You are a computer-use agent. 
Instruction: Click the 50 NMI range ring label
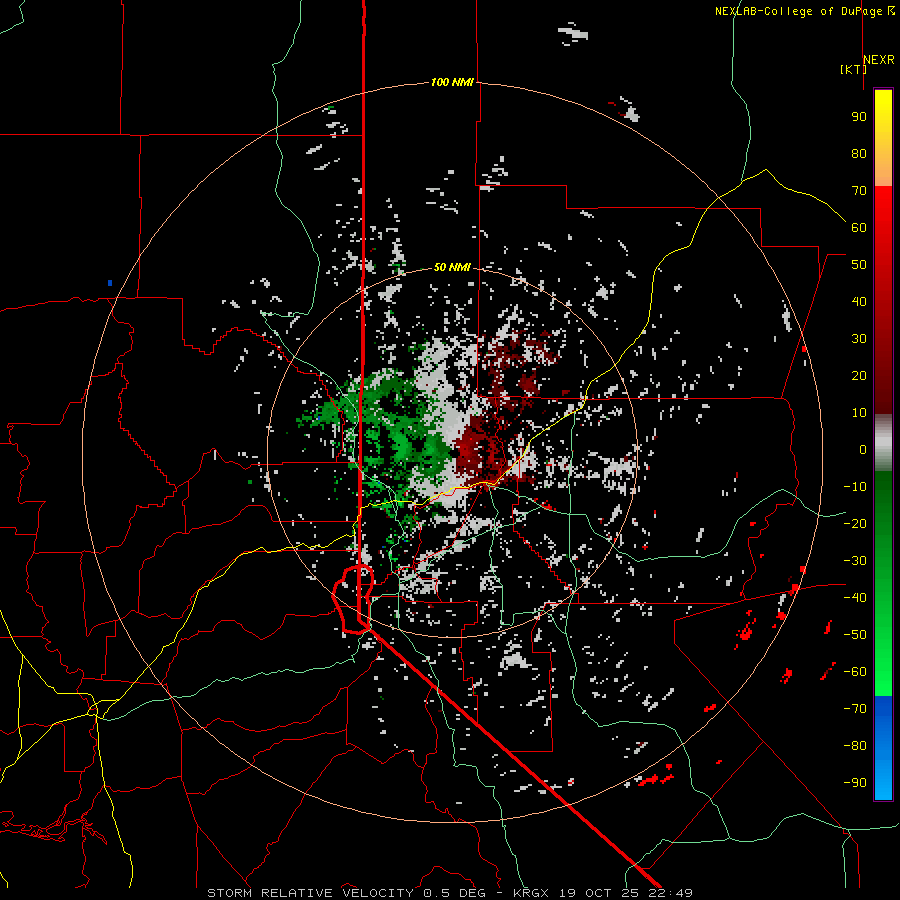tap(452, 267)
